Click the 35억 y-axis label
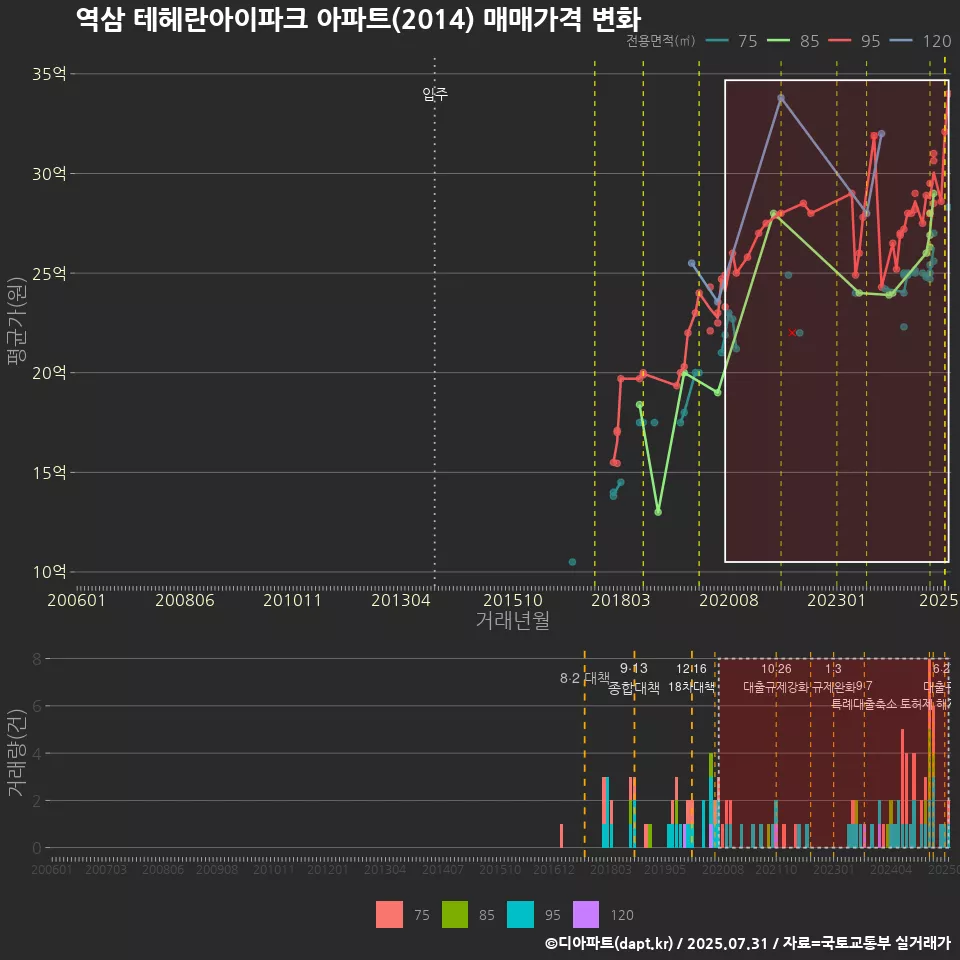 [x=49, y=74]
